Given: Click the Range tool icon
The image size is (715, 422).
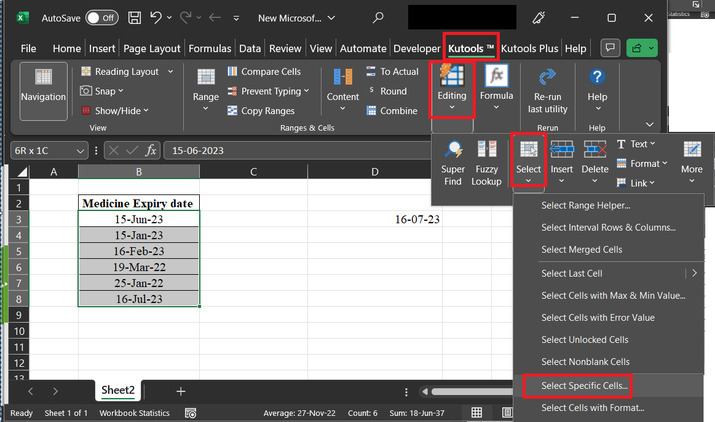Looking at the screenshot, I should pos(206,77).
